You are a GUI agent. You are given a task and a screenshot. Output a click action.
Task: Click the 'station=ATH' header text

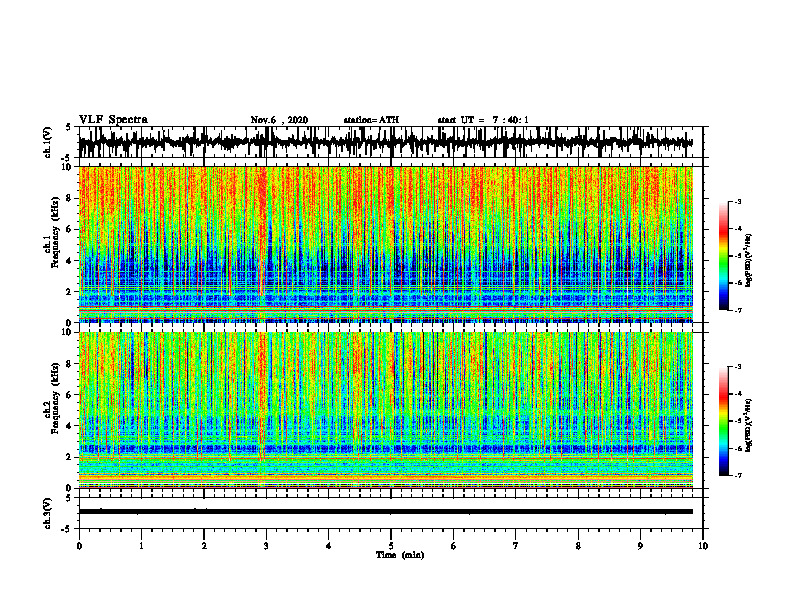[371, 120]
